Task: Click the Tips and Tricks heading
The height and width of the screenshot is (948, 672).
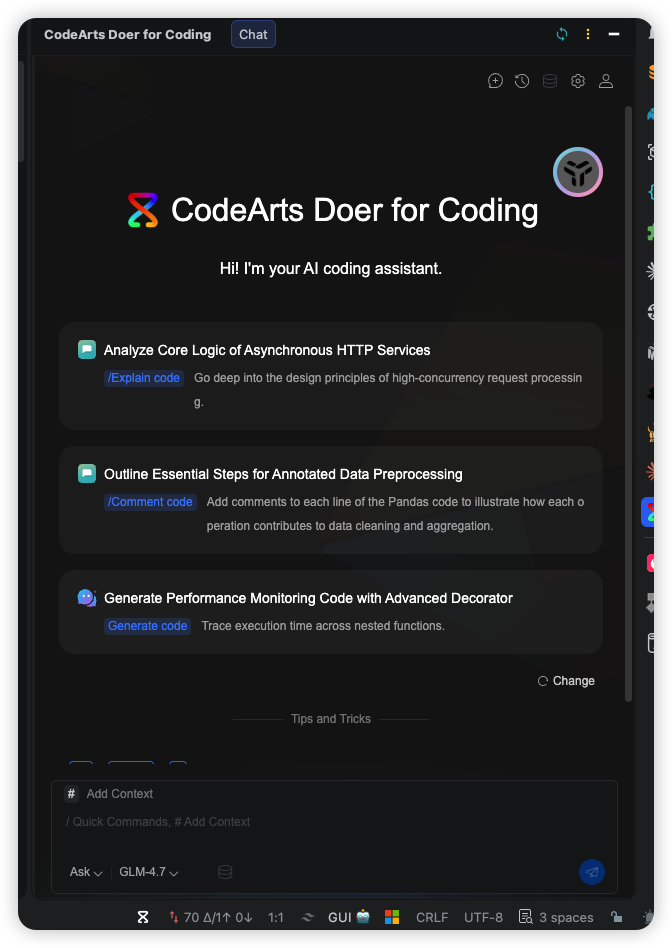Action: [331, 719]
